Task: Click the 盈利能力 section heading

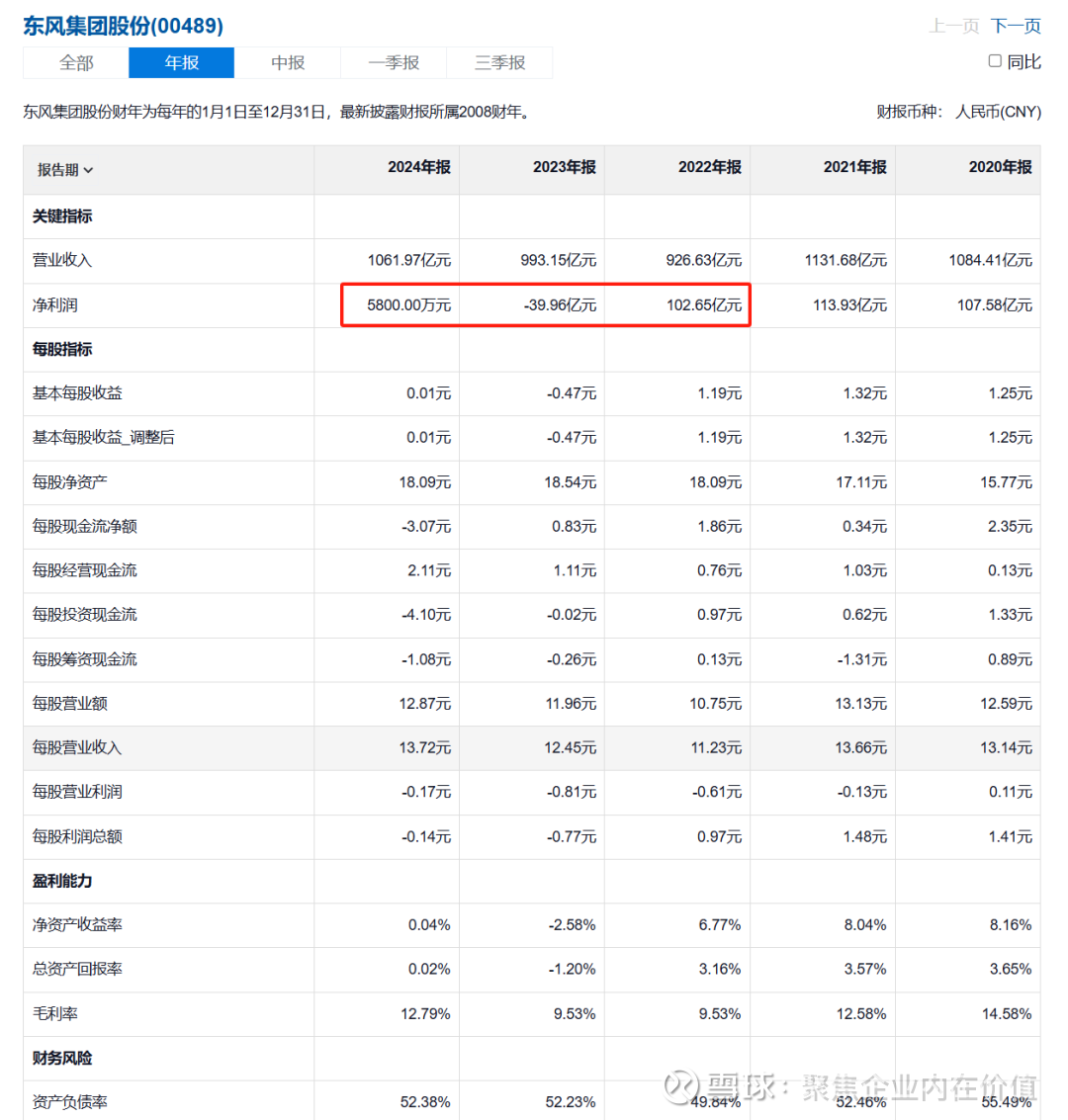Action: coord(62,881)
